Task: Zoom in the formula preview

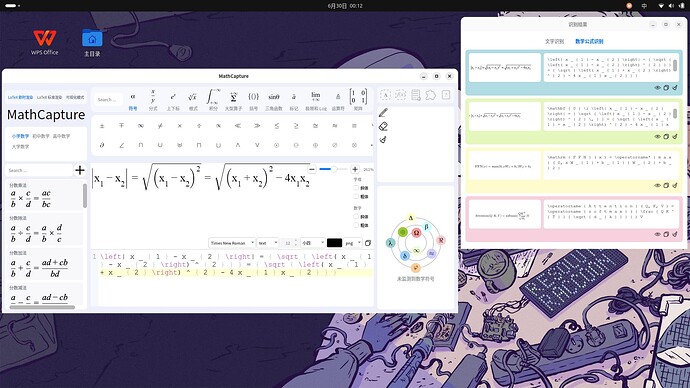Action: pyautogui.click(x=355, y=169)
